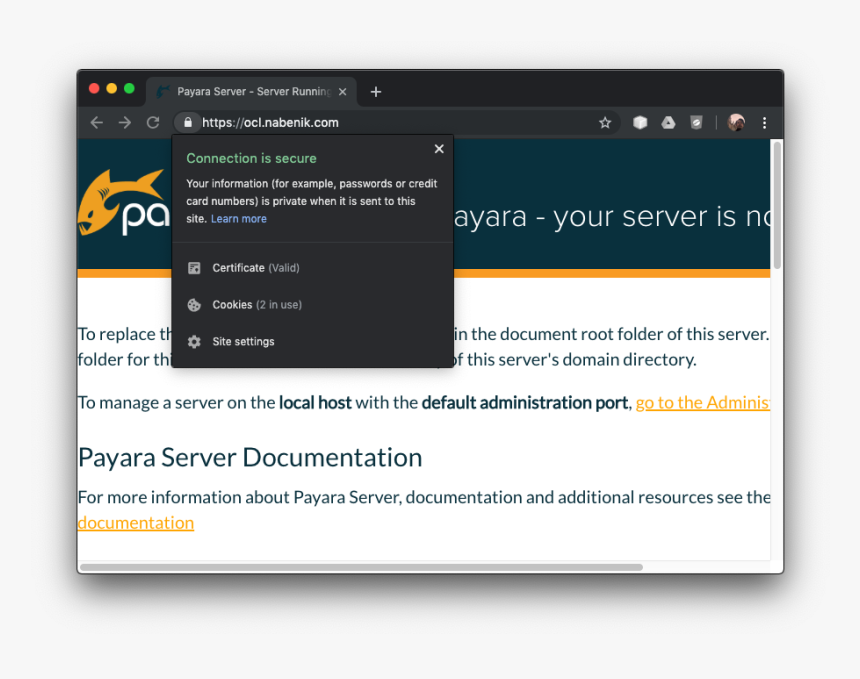Bookmark this page with the star icon

(x=605, y=122)
